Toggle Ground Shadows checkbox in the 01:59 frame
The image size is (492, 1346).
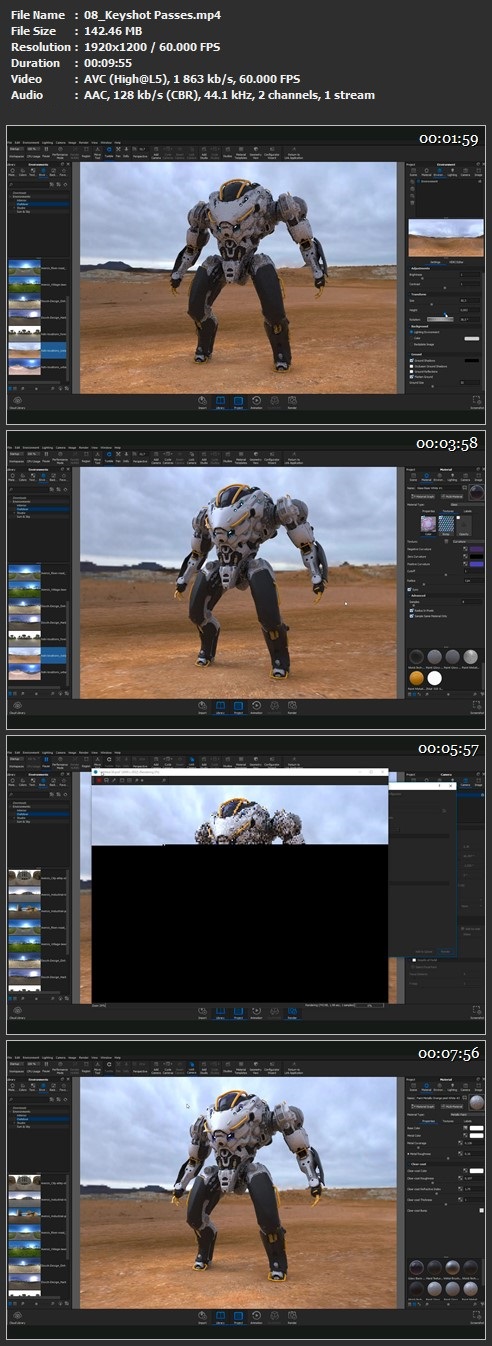[x=411, y=360]
